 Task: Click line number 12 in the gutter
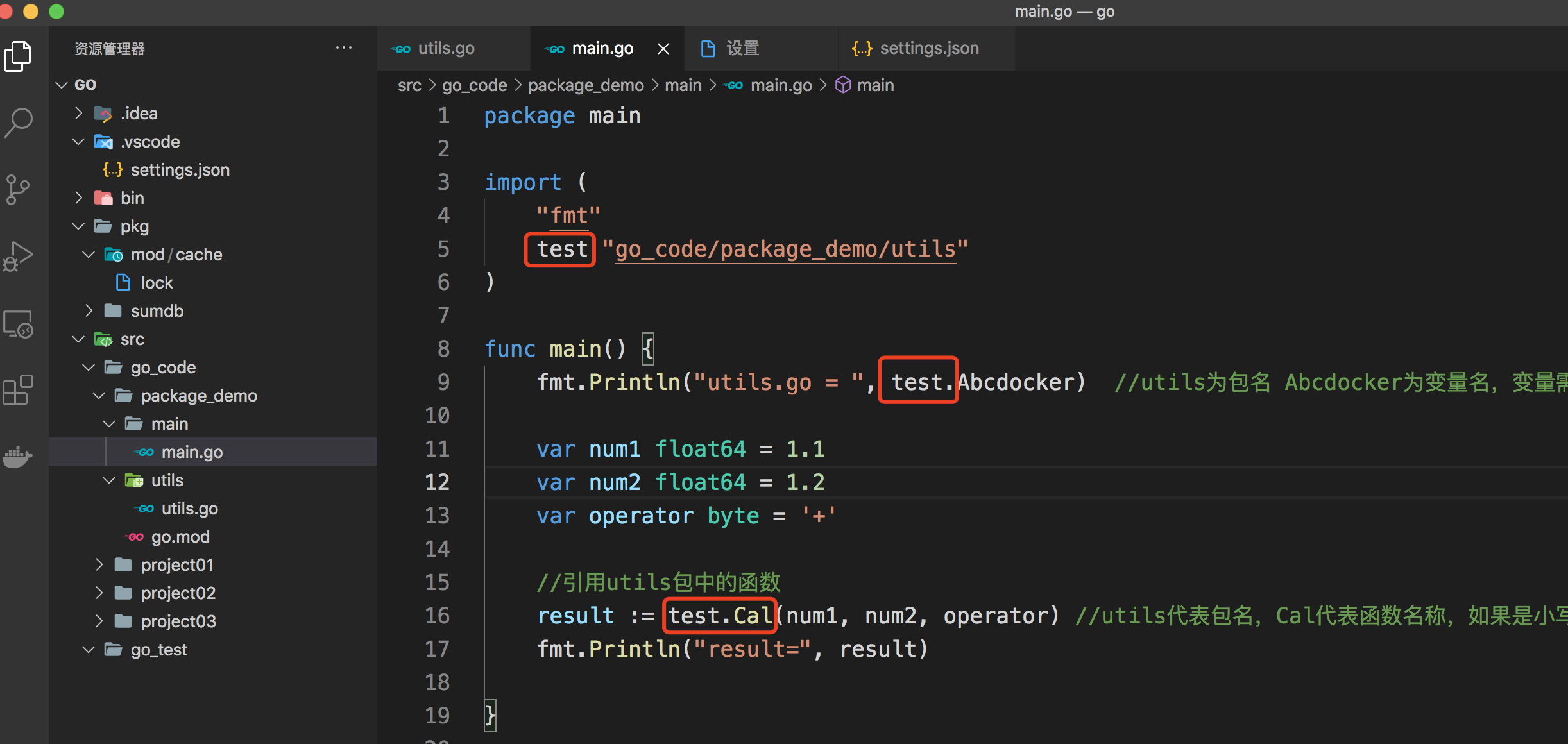click(437, 482)
